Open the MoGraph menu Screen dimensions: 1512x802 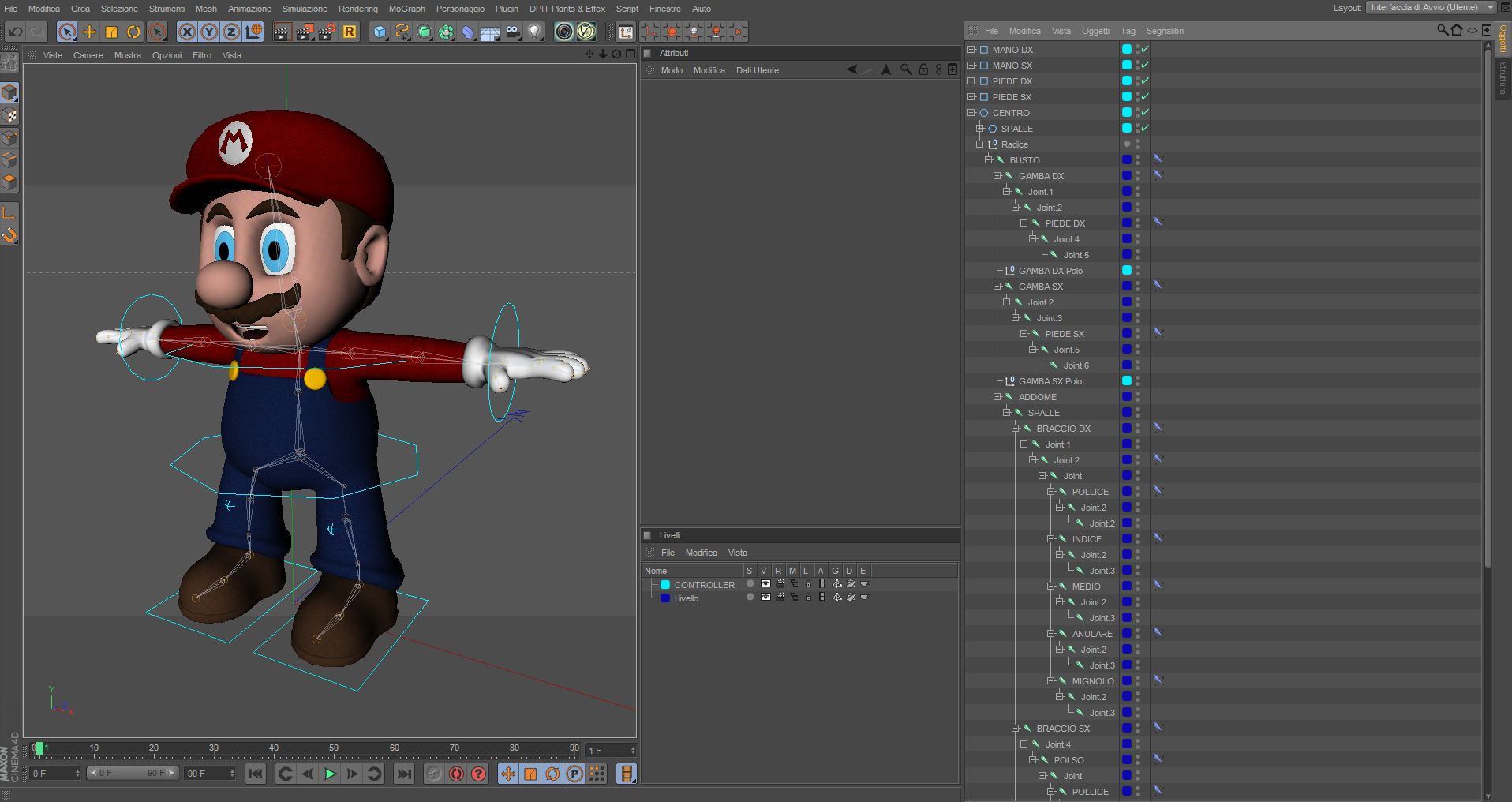click(x=406, y=9)
